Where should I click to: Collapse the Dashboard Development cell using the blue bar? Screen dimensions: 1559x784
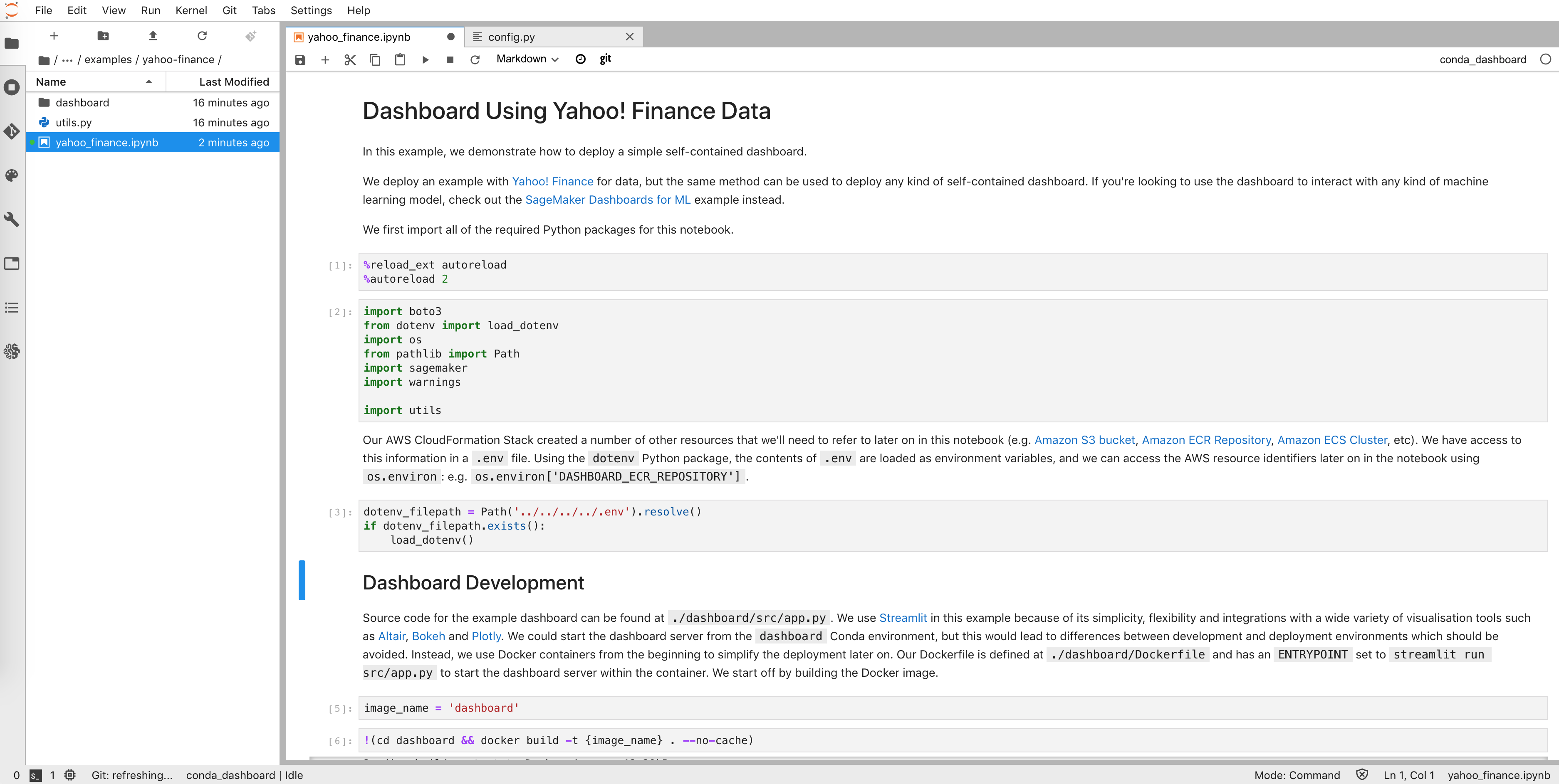point(302,580)
